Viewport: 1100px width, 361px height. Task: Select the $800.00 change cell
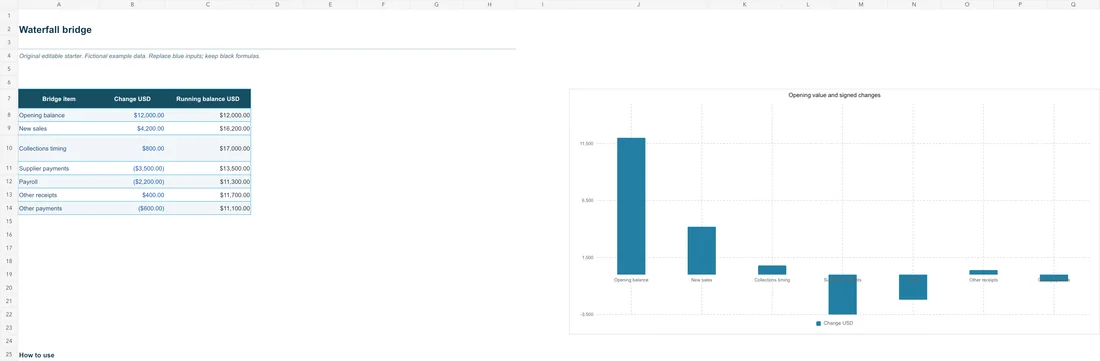pyautogui.click(x=133, y=149)
